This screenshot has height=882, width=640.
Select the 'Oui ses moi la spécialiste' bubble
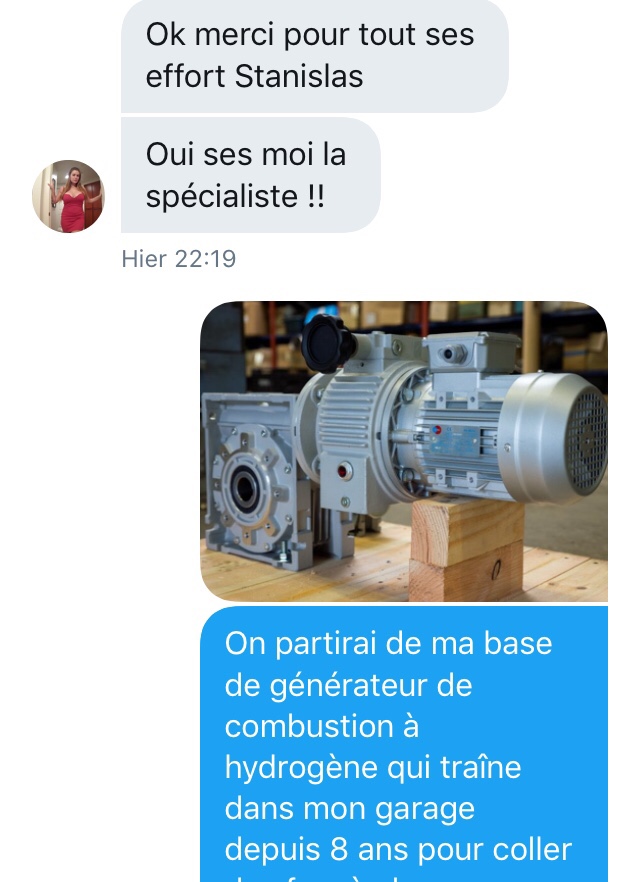point(251,175)
